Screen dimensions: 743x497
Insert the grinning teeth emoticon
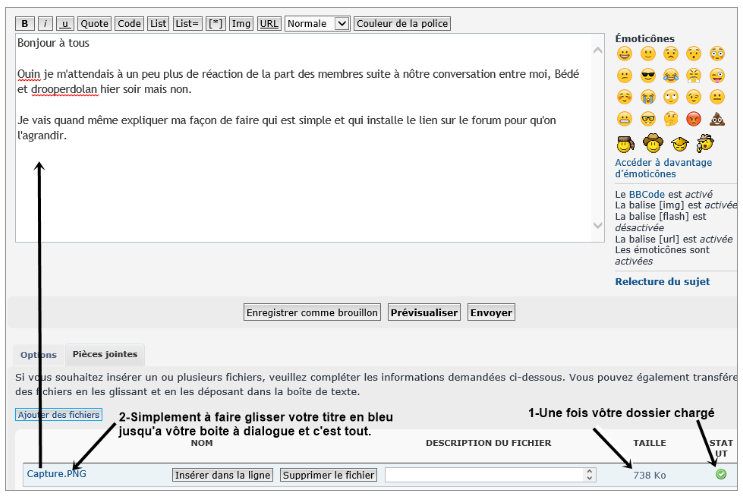pyautogui.click(x=624, y=54)
